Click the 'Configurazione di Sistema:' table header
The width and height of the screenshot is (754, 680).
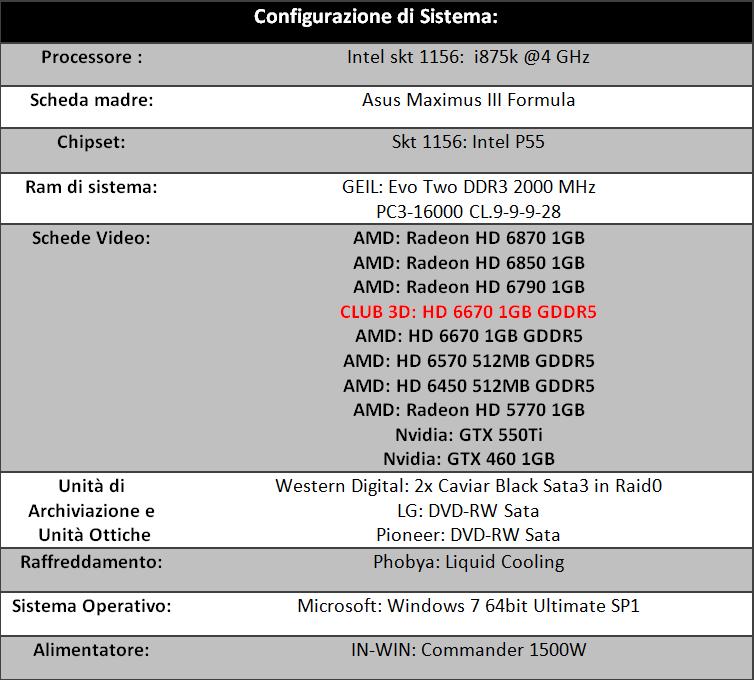376,17
